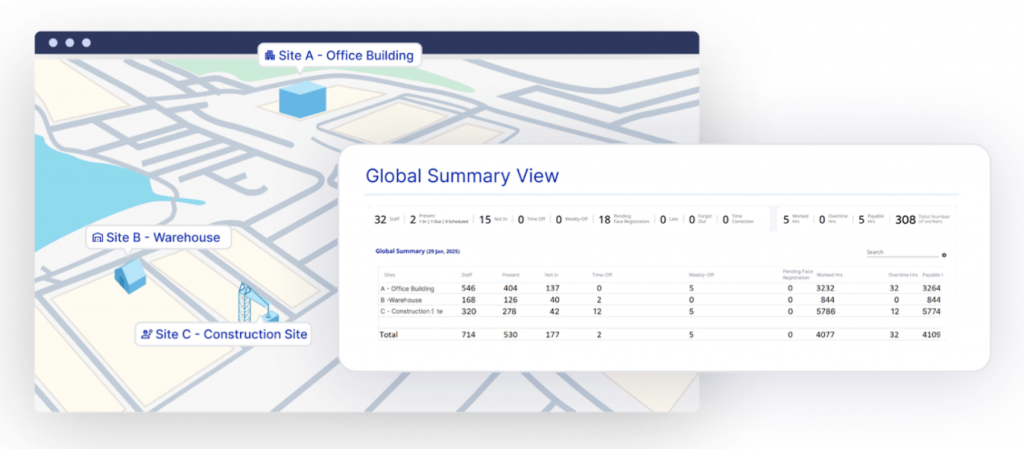The image size is (1024, 449).
Task: Click the 0 Time Correction stat
Action: [x=738, y=220]
